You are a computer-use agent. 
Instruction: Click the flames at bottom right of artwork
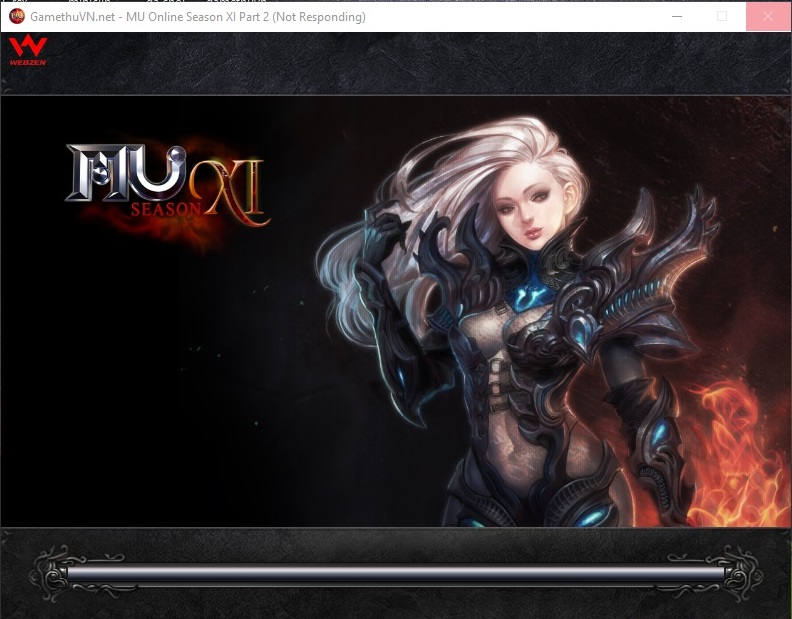(740, 450)
